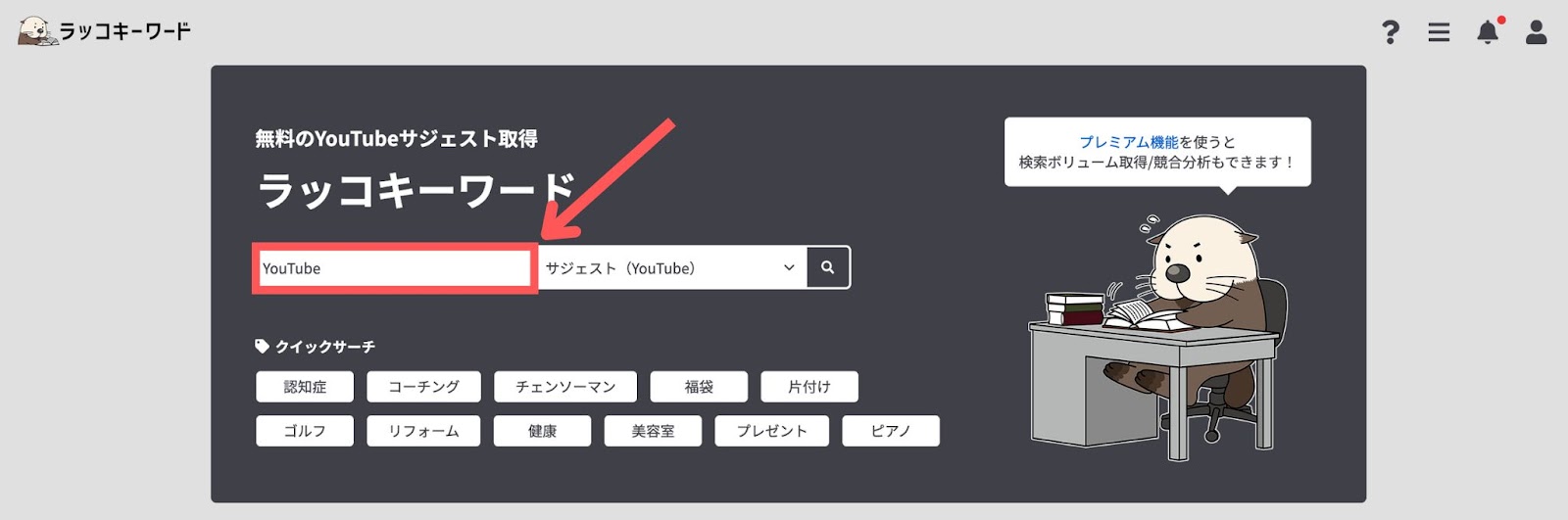This screenshot has height=520, width=1568.
Task: Open the user account icon
Action: (x=1537, y=32)
